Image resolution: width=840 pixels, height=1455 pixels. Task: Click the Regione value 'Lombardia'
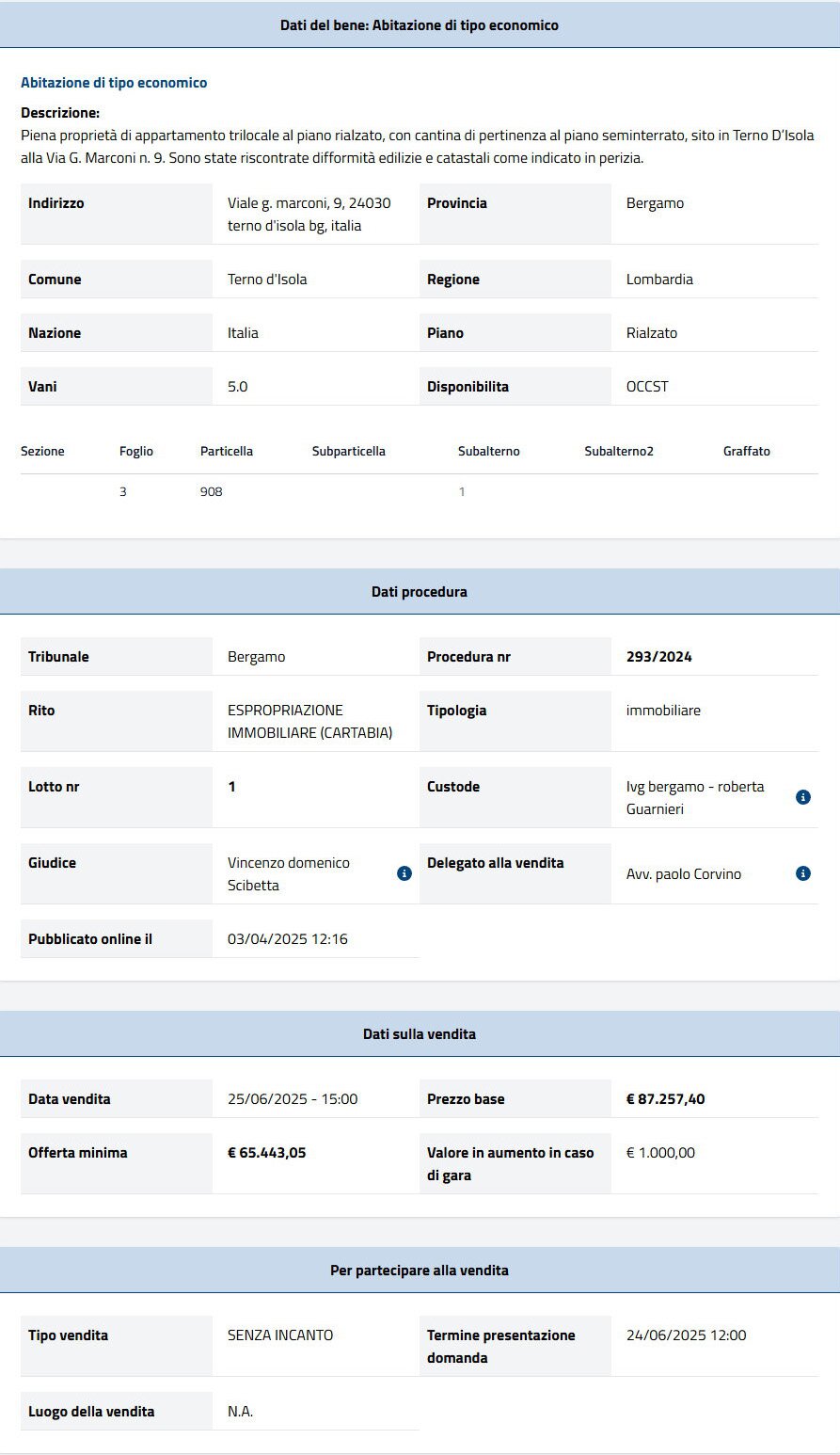[x=659, y=280]
